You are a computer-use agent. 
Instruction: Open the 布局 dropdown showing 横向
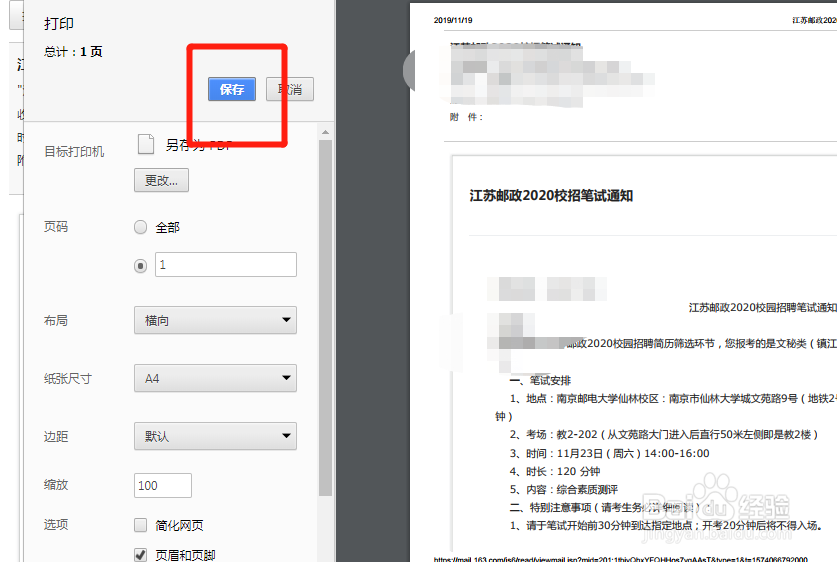[x=215, y=320]
